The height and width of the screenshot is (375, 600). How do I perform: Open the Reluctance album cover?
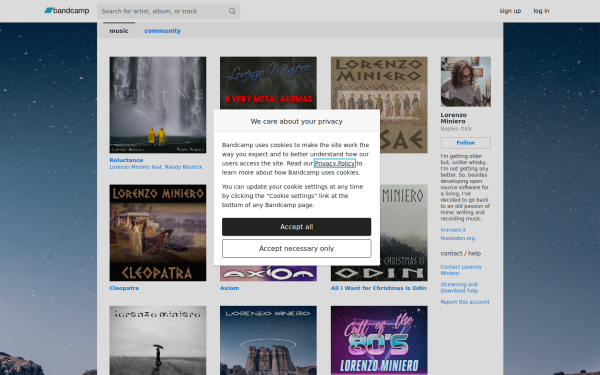[158, 105]
